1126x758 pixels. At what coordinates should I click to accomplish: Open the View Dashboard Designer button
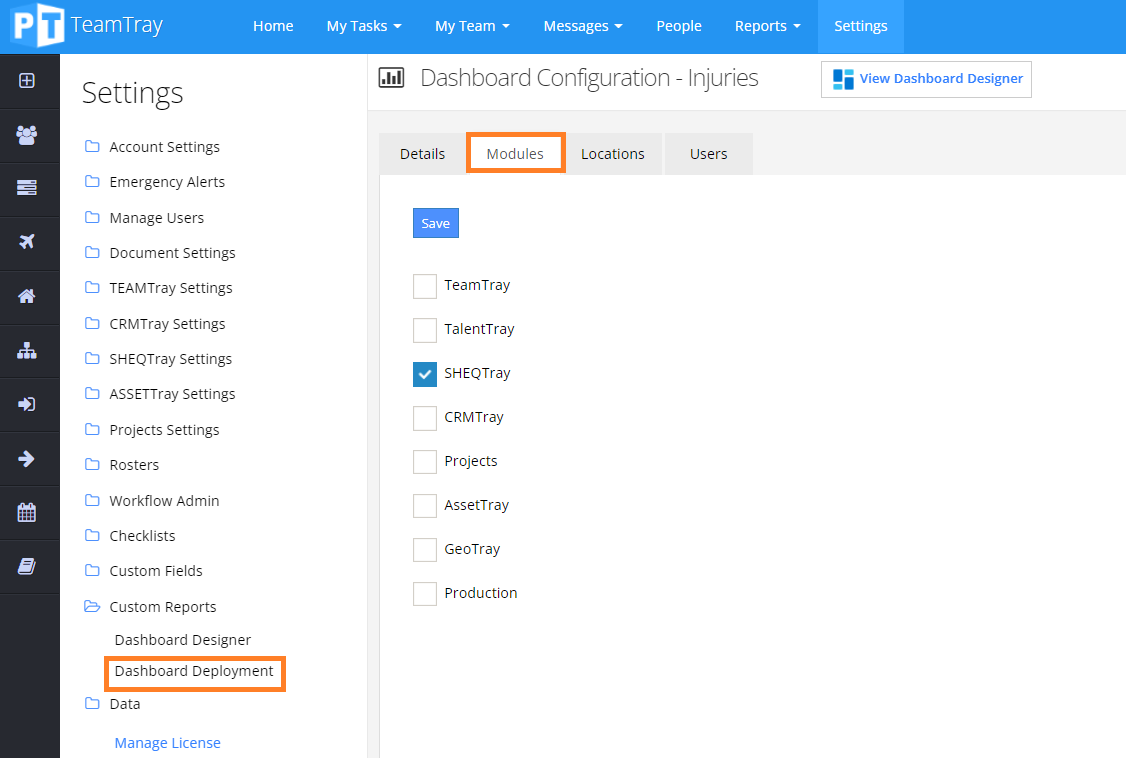925,78
